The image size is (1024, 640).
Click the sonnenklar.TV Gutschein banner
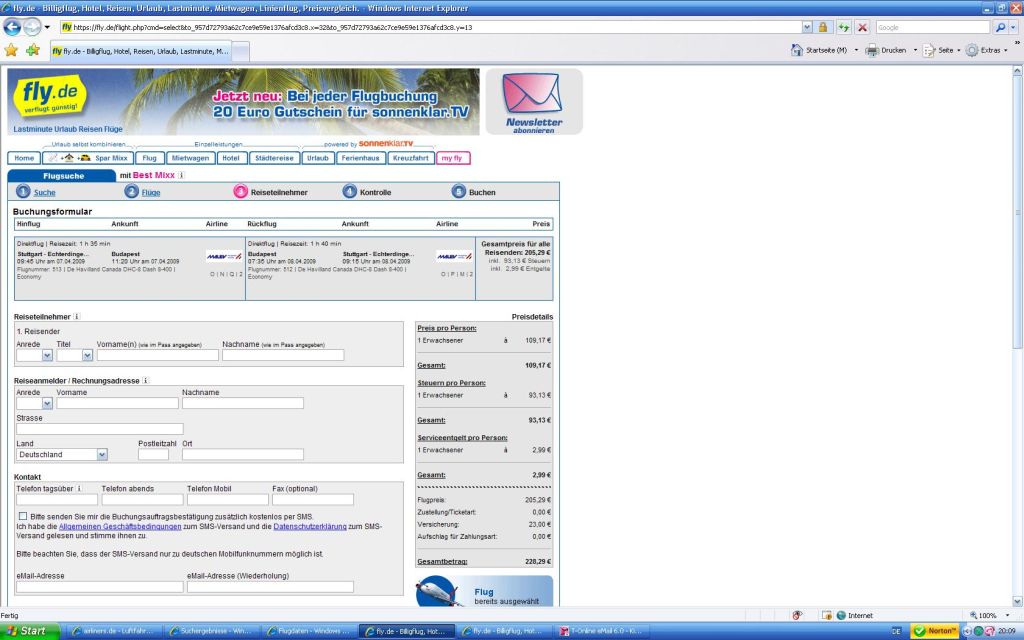(243, 102)
